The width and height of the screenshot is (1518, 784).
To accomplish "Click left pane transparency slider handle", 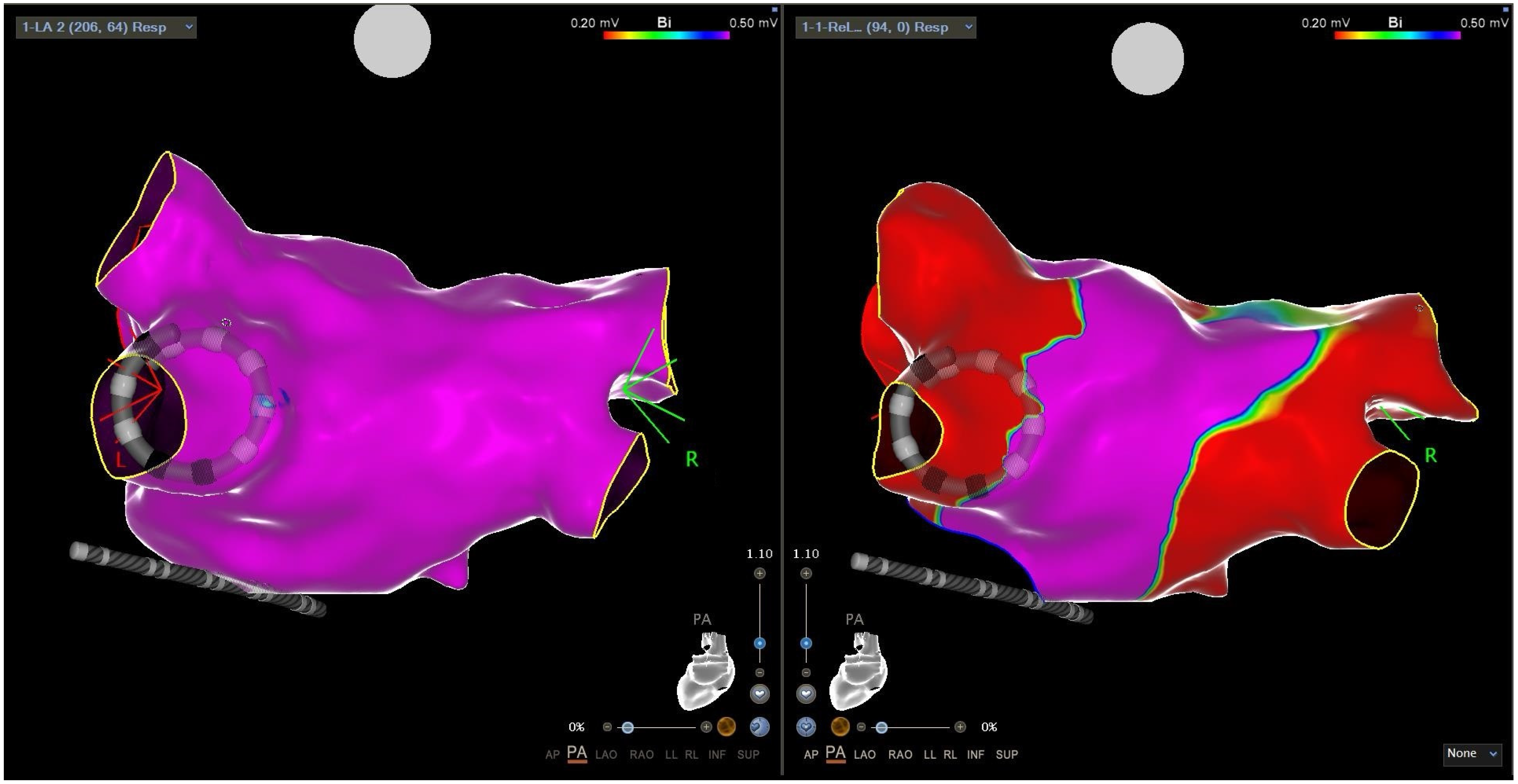I will pyautogui.click(x=628, y=727).
